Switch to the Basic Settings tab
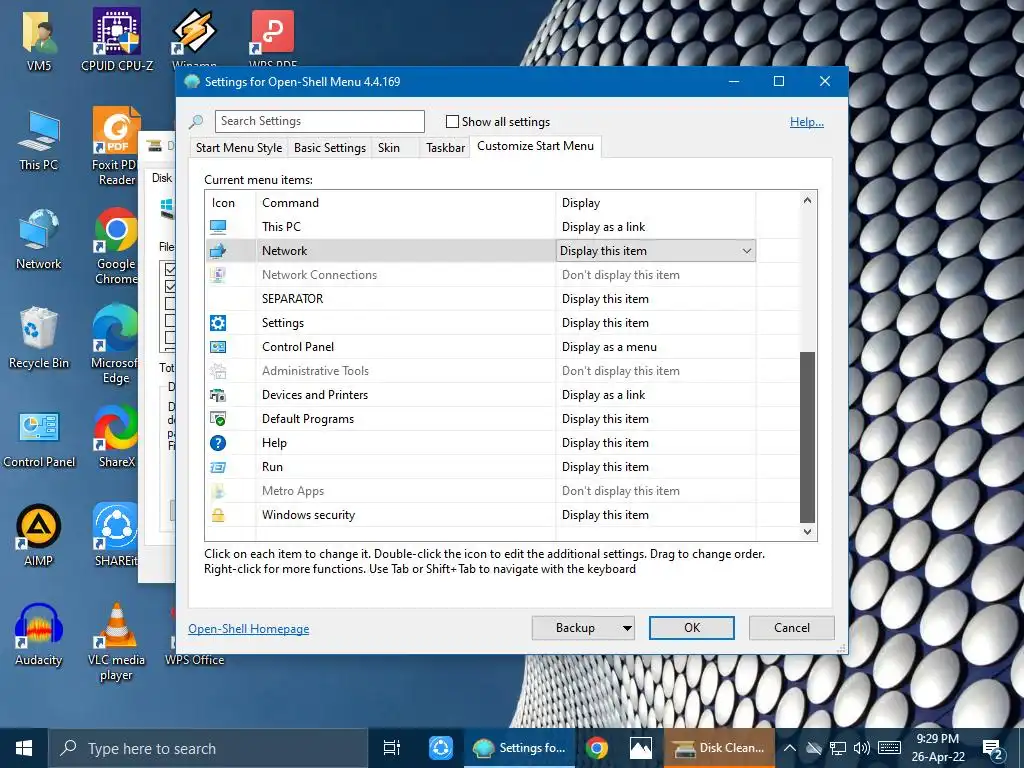Image resolution: width=1024 pixels, height=768 pixels. 330,148
